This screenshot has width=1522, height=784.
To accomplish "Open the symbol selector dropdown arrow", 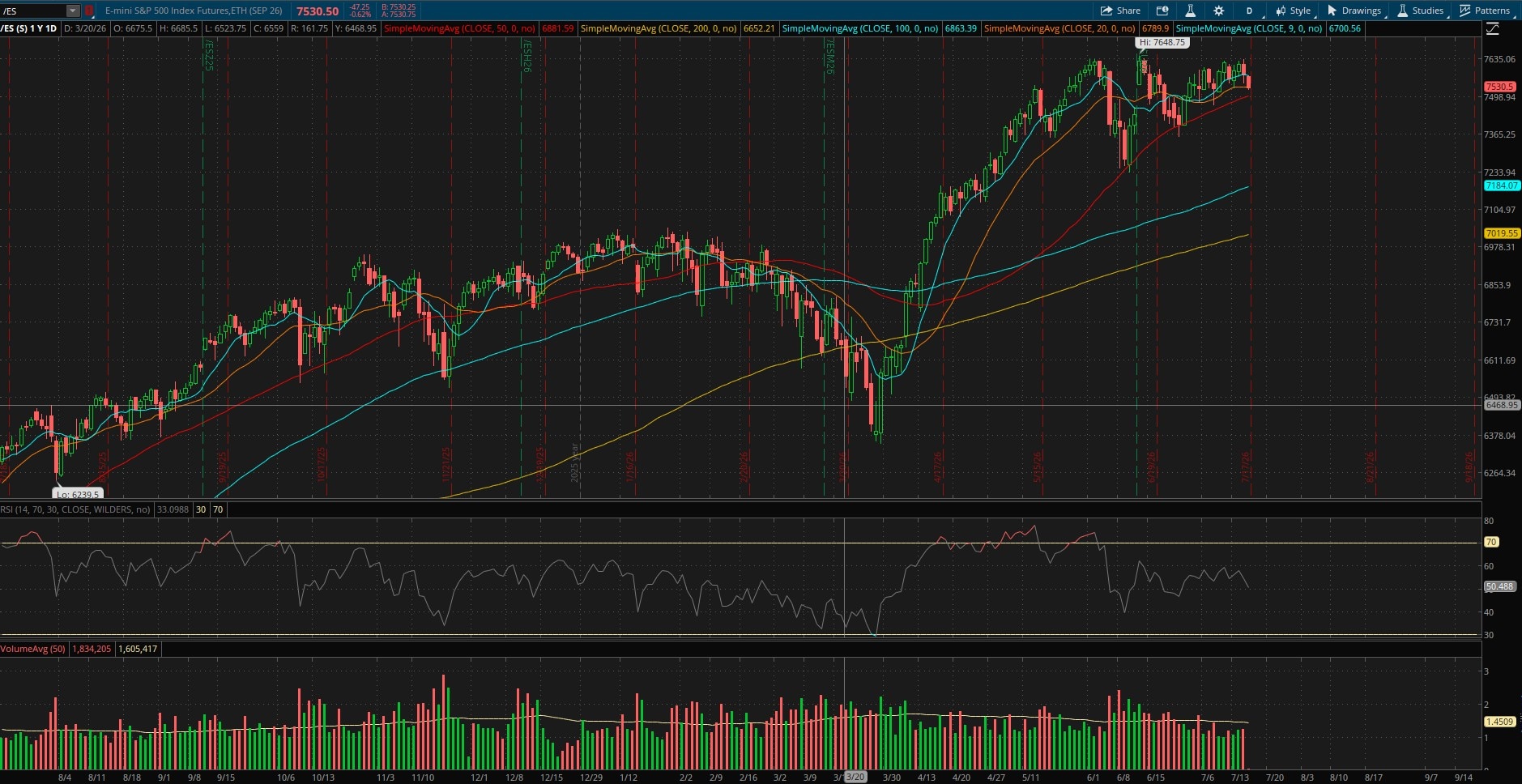I will (x=73, y=11).
